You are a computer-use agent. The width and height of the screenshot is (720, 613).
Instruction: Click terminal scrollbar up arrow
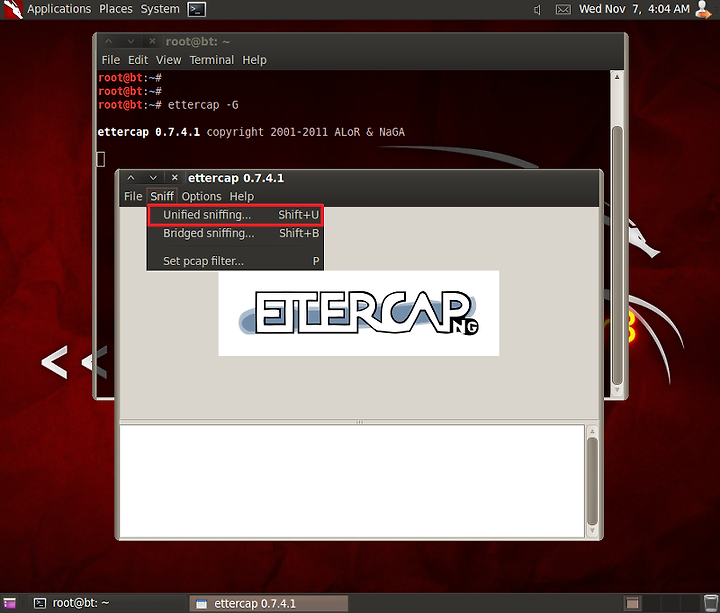pos(617,77)
